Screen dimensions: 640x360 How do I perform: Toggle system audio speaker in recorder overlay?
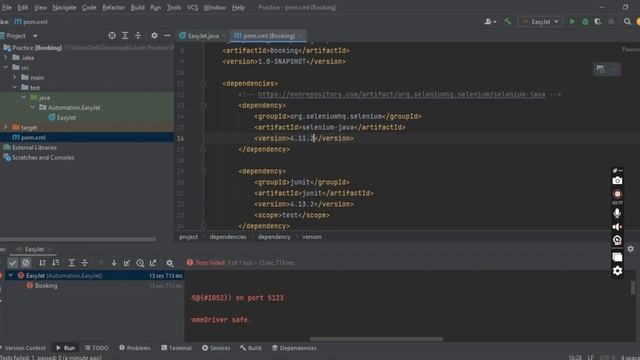point(617,227)
